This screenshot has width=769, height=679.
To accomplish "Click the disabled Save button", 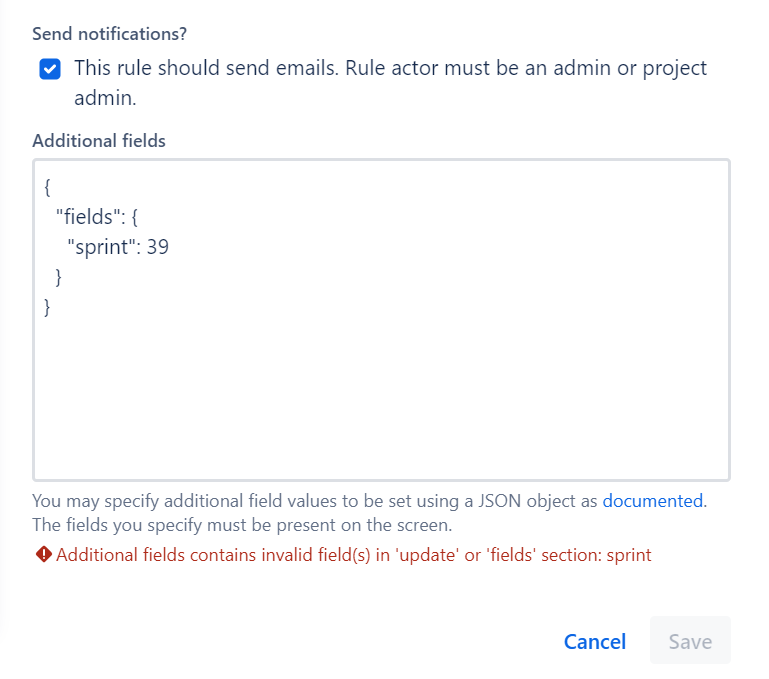I will pos(690,641).
